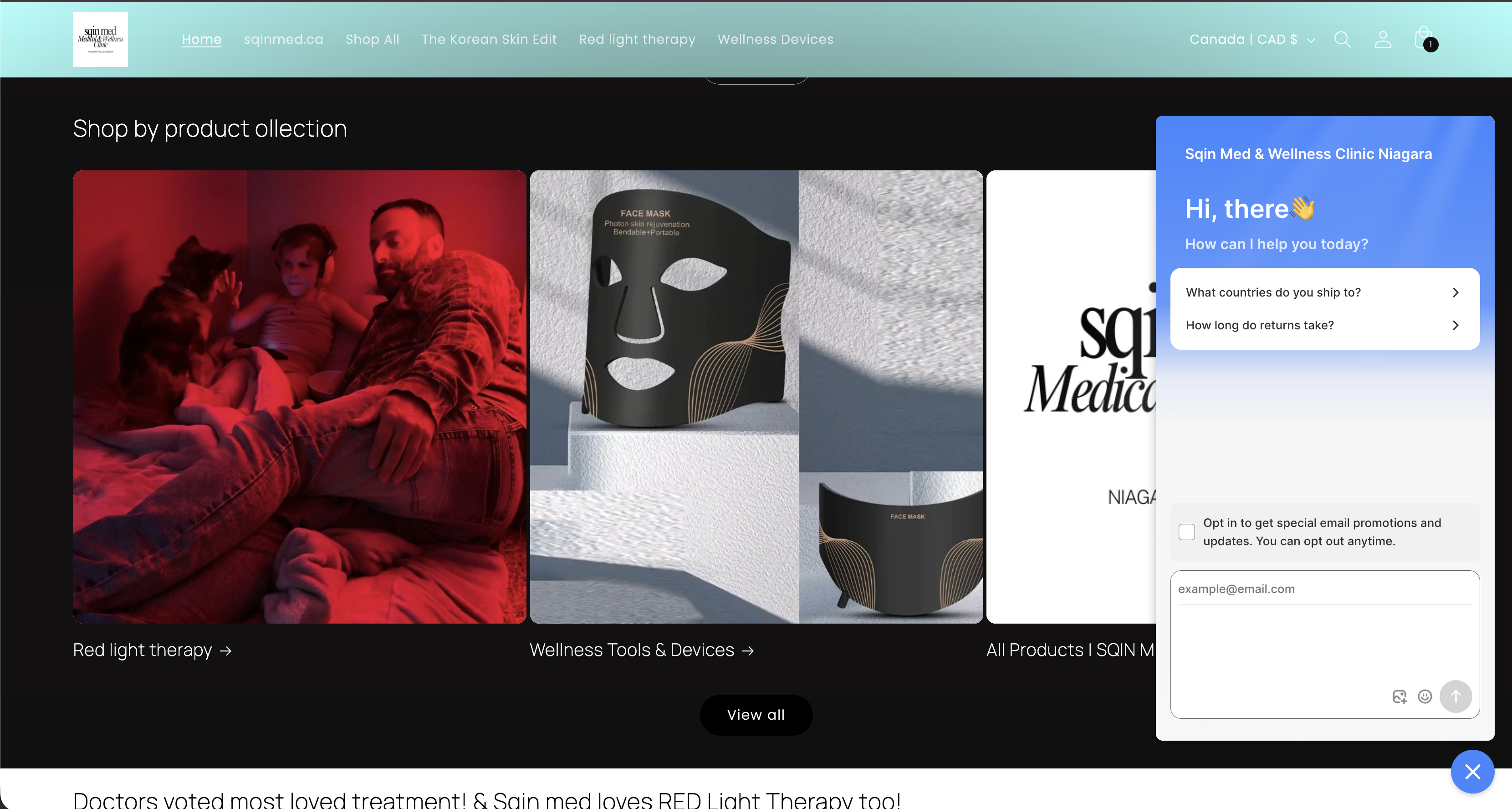
Task: Click the black face mask product image
Action: coord(756,397)
